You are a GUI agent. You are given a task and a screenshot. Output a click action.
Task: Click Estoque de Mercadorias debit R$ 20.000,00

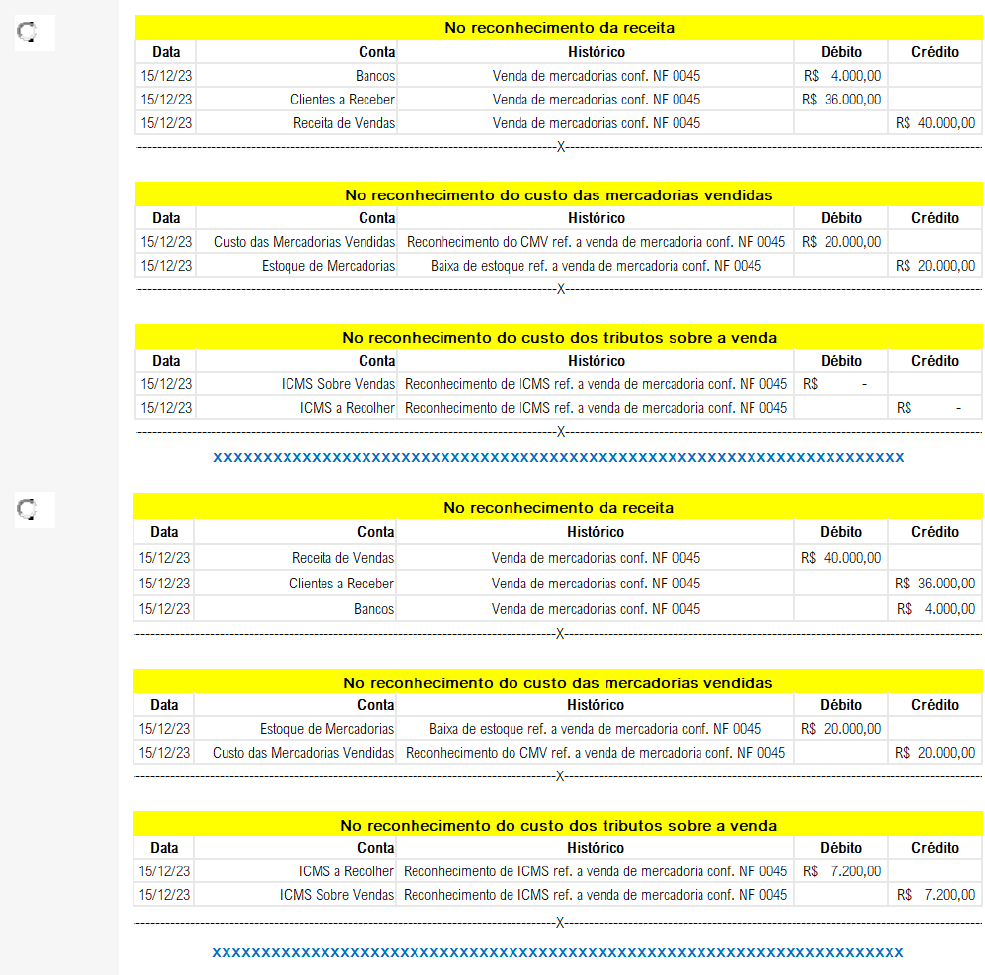coord(841,729)
